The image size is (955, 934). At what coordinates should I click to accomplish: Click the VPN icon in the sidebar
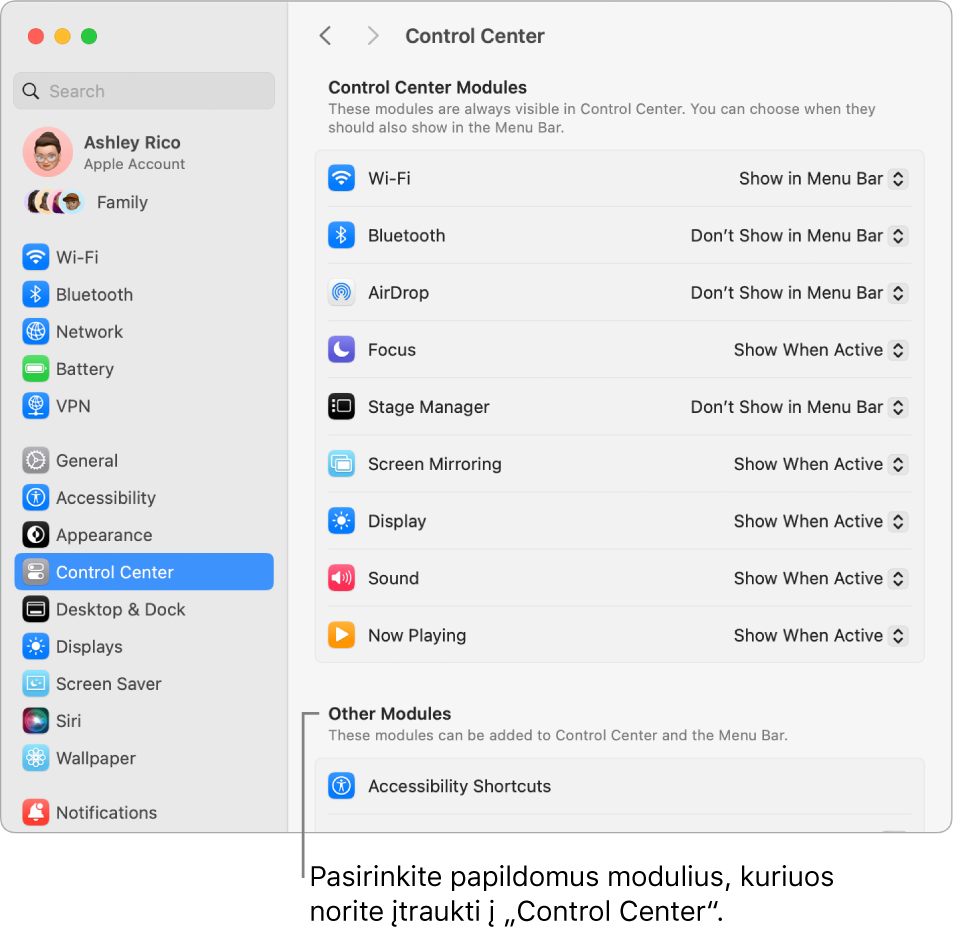tap(35, 406)
